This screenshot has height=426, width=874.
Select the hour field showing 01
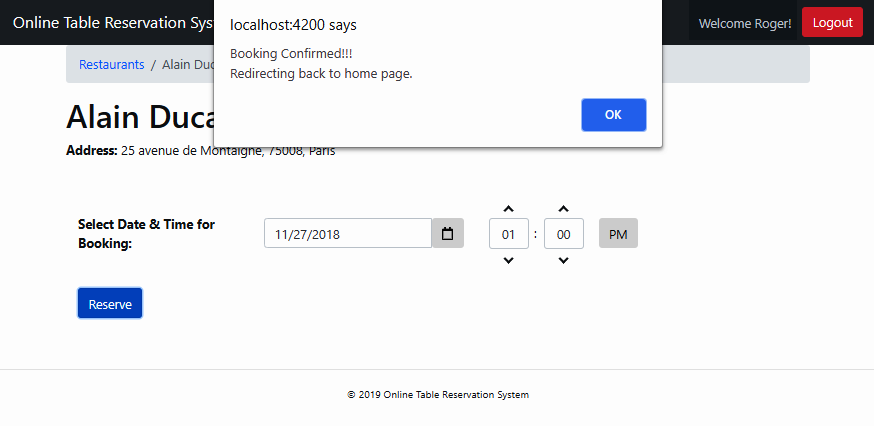508,234
